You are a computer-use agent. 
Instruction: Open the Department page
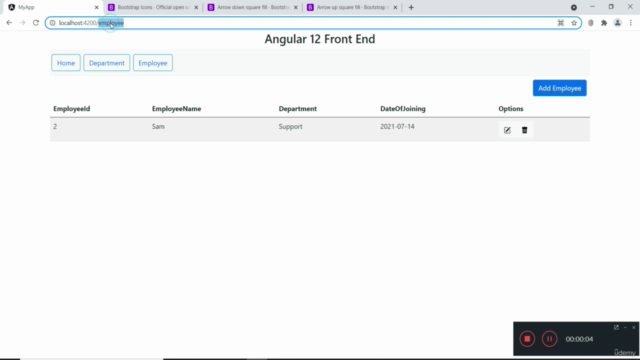click(107, 63)
